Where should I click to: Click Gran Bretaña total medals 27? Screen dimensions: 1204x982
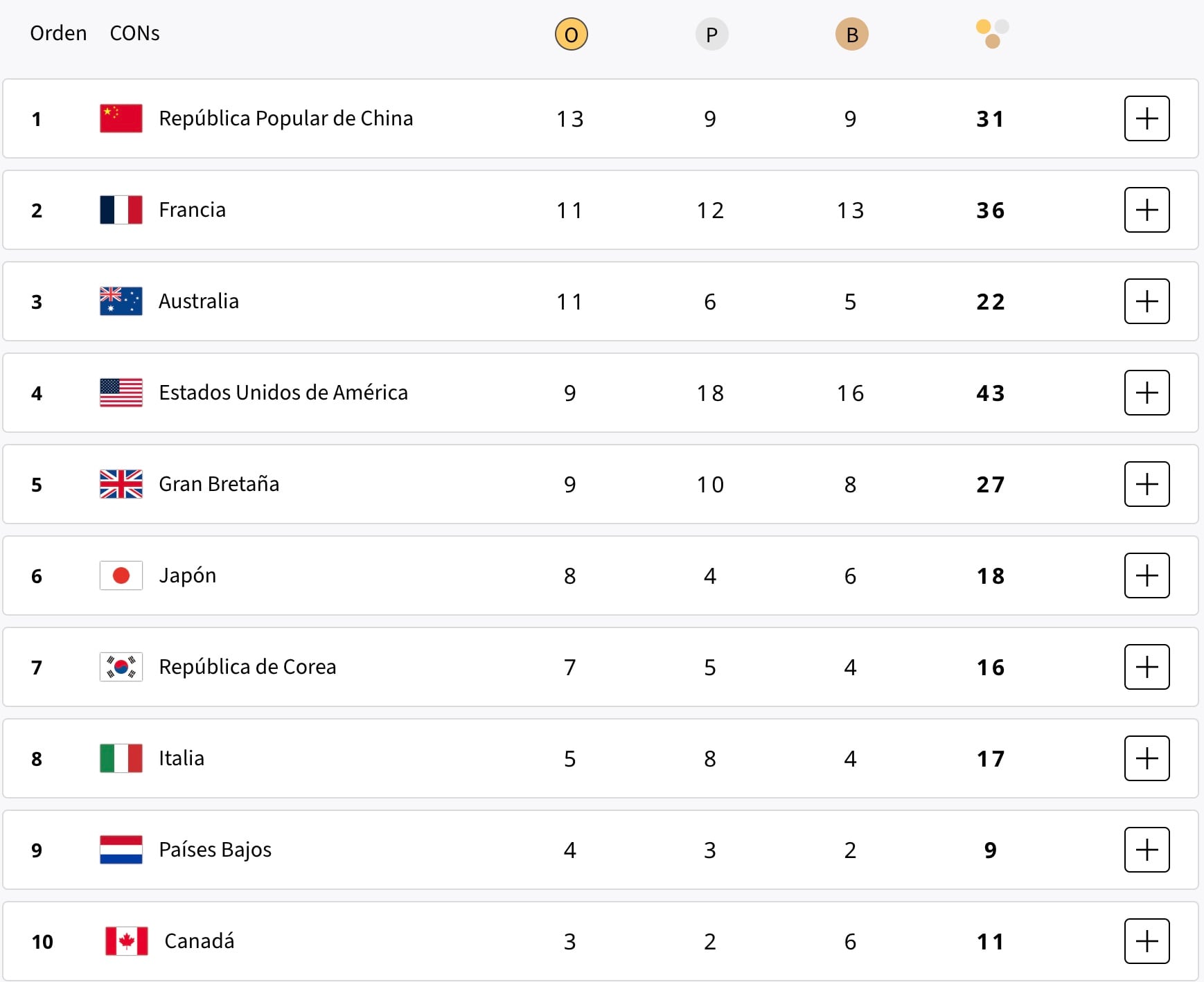coord(990,484)
